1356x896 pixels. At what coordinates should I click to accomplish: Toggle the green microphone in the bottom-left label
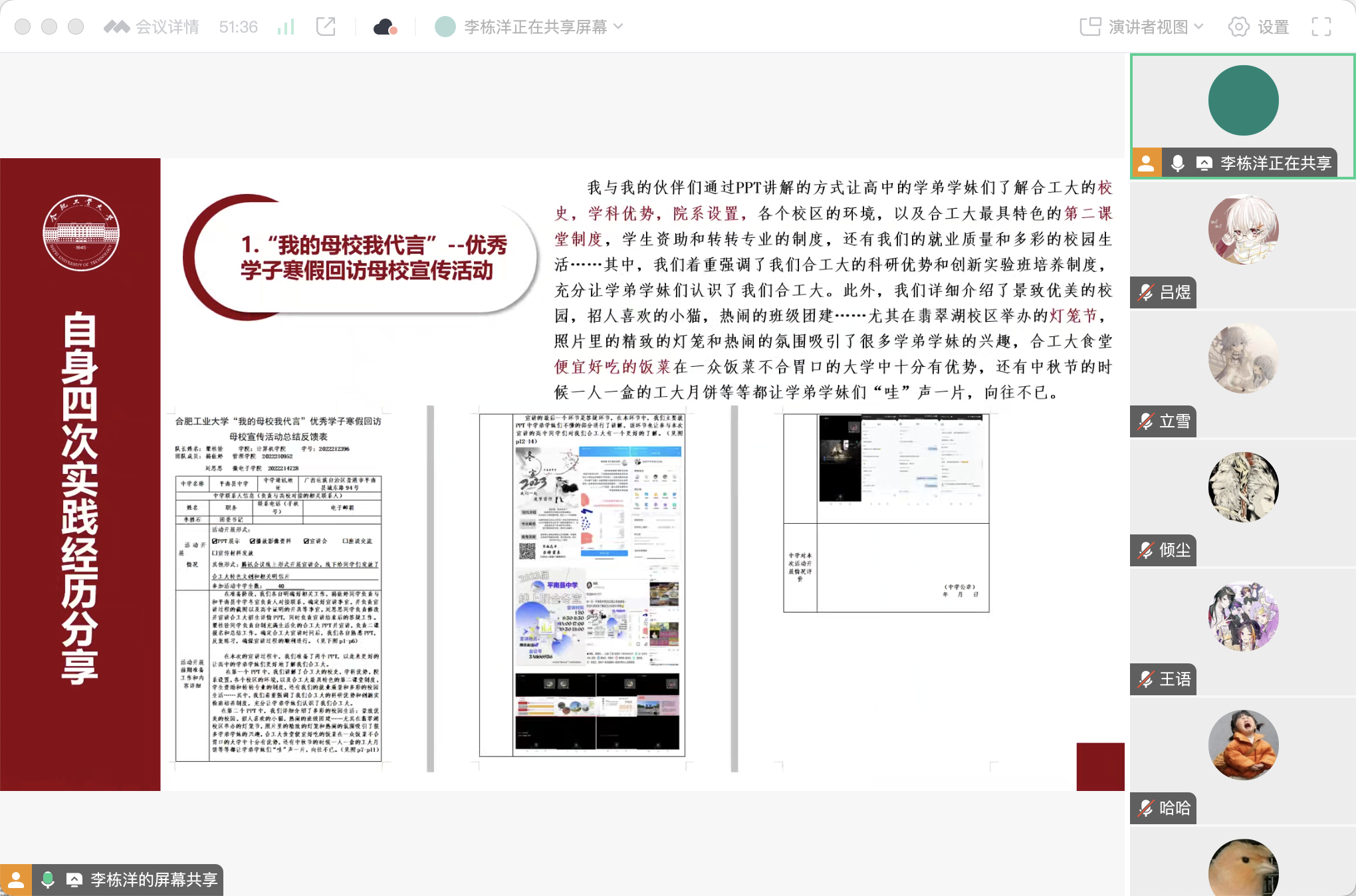tap(47, 880)
